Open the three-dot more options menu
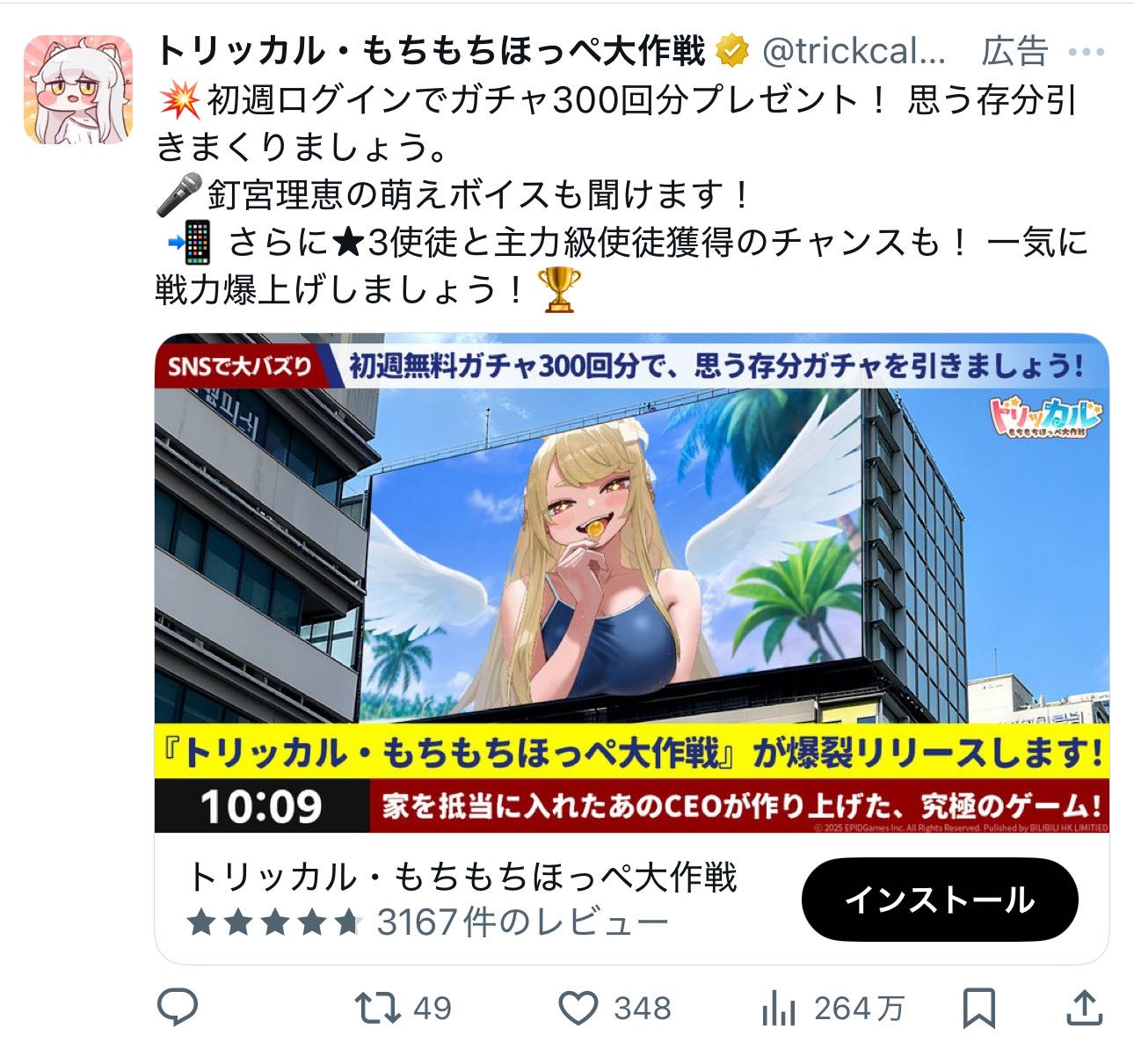Screen dimensions: 1134x1064 [x=1086, y=53]
